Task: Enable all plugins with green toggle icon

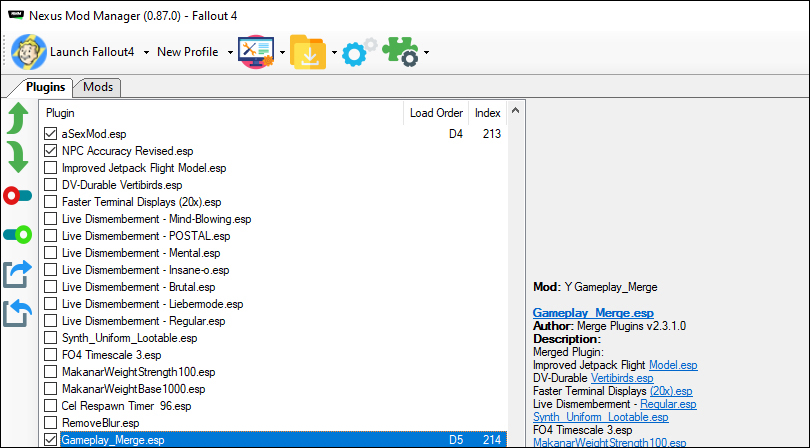Action: 18,235
